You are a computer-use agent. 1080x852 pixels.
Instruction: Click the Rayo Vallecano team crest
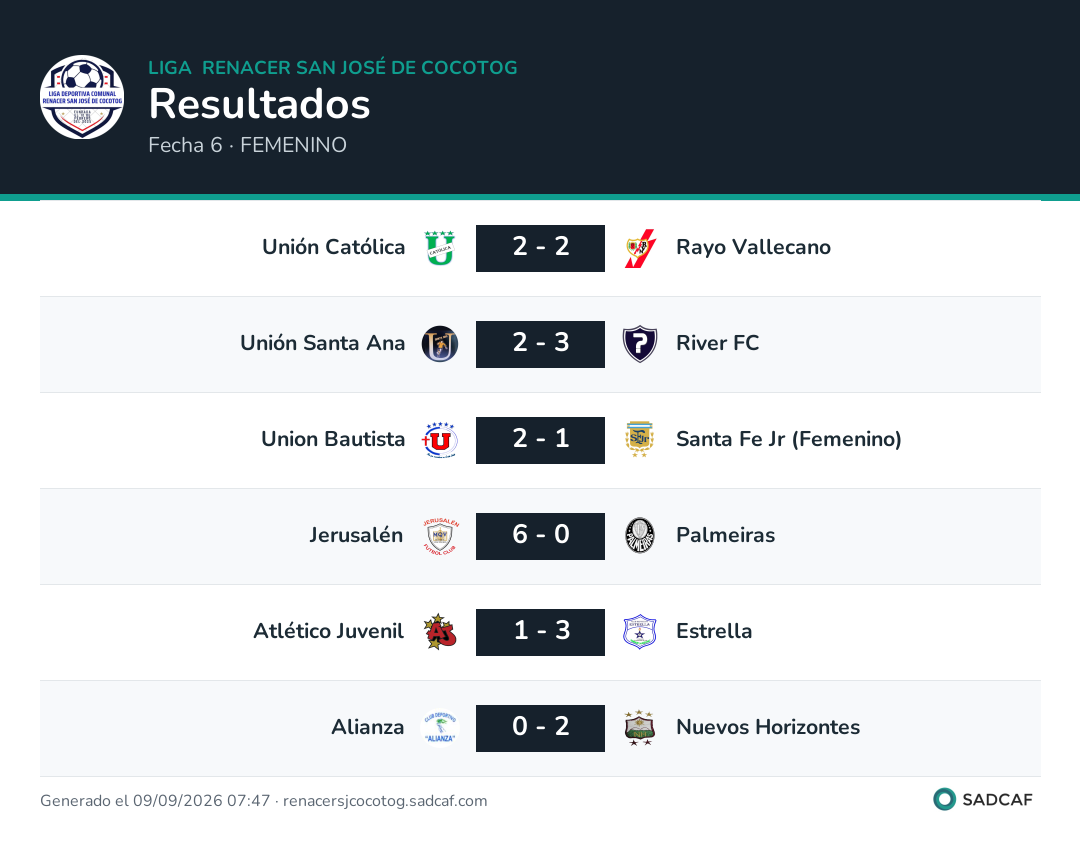pos(640,248)
